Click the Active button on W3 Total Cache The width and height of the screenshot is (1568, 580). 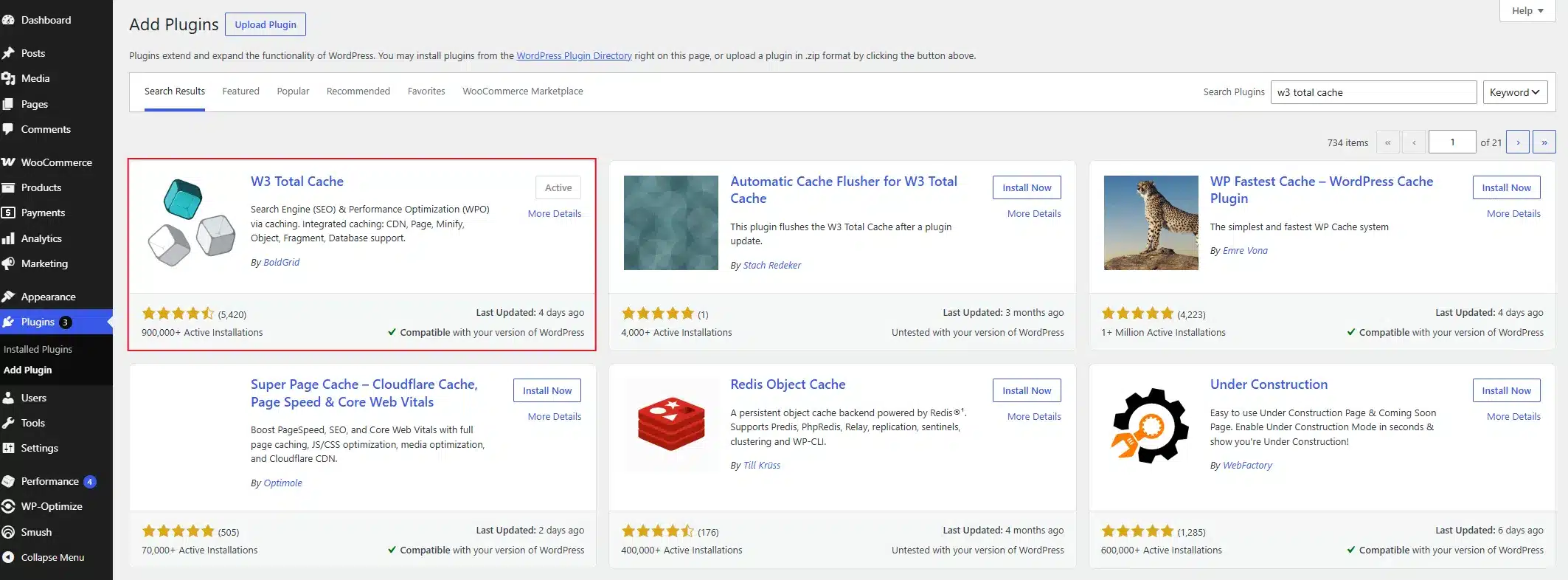558,187
